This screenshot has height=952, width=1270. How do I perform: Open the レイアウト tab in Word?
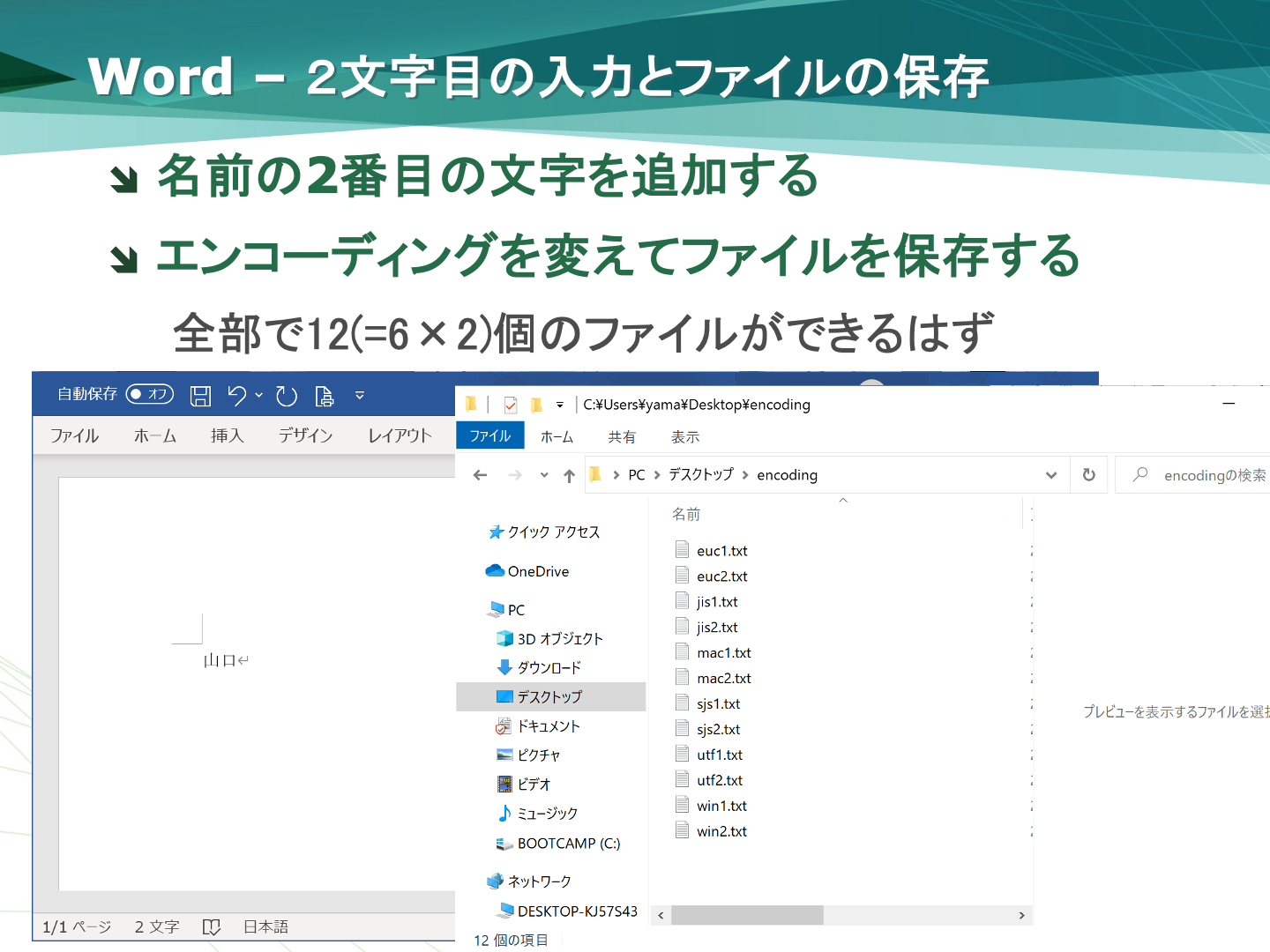click(400, 435)
